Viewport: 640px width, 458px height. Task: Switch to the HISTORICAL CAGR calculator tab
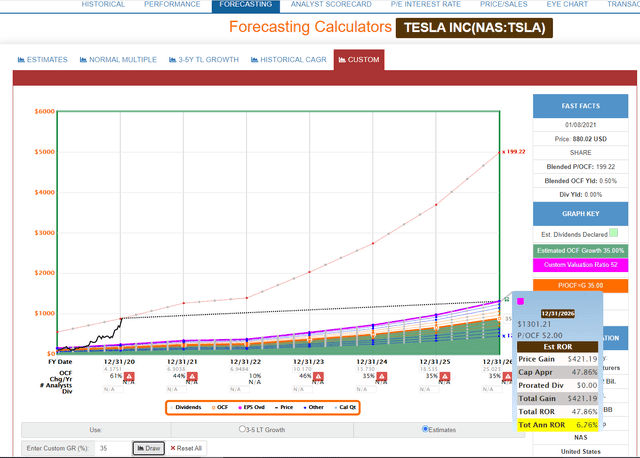coord(289,60)
